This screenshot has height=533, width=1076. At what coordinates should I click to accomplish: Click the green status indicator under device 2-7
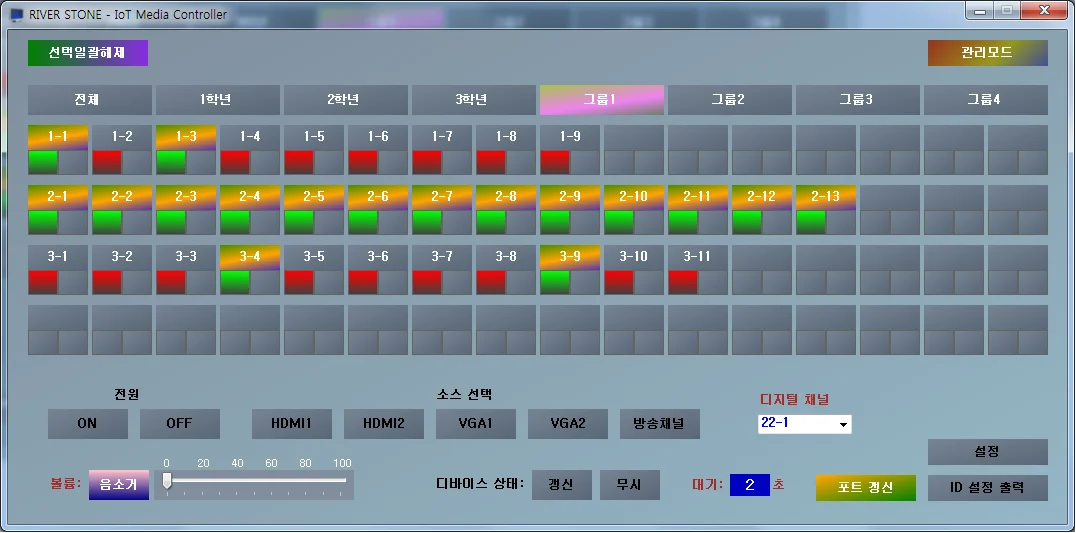click(x=427, y=222)
